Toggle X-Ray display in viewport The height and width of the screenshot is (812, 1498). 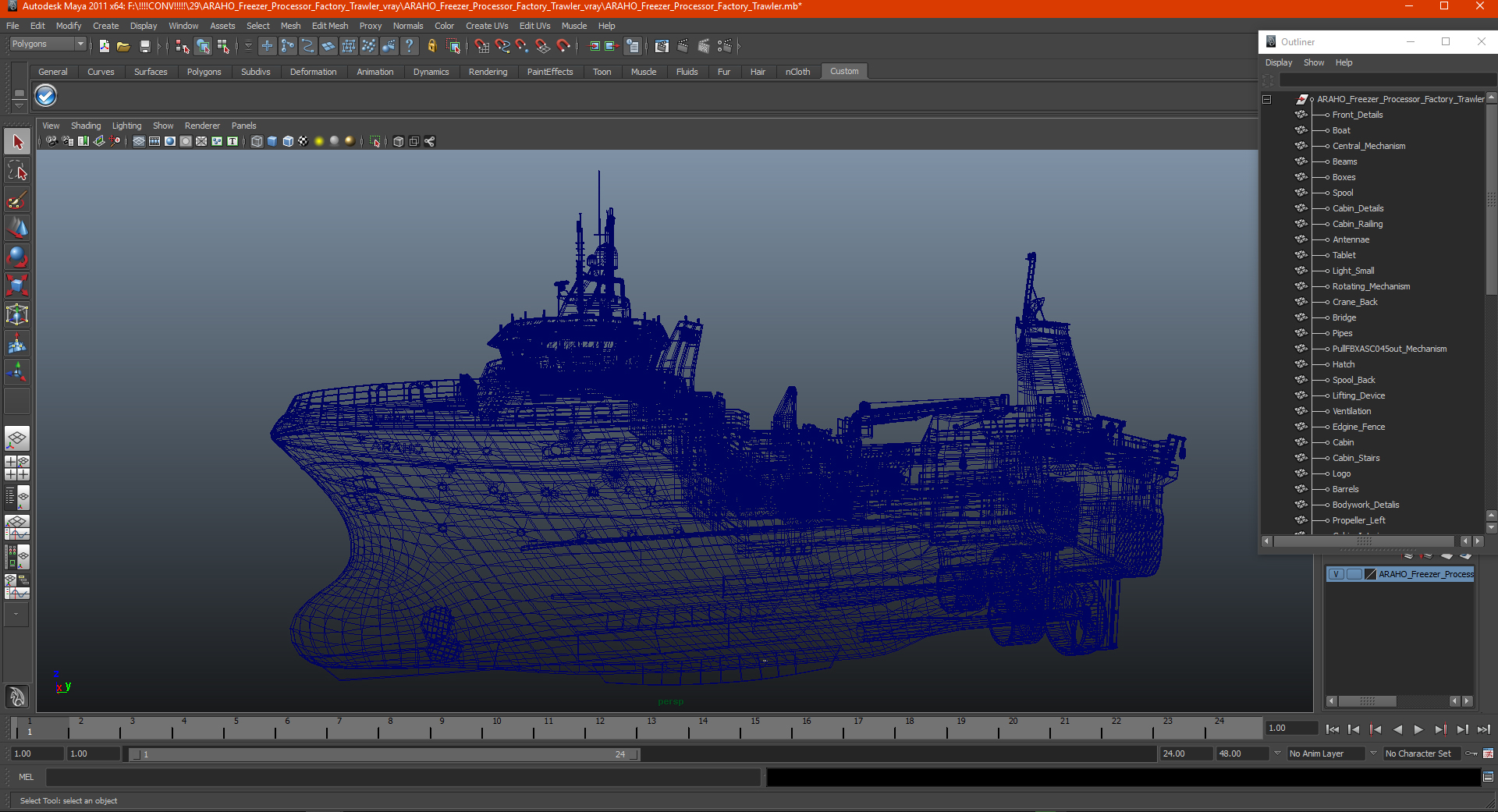(399, 141)
